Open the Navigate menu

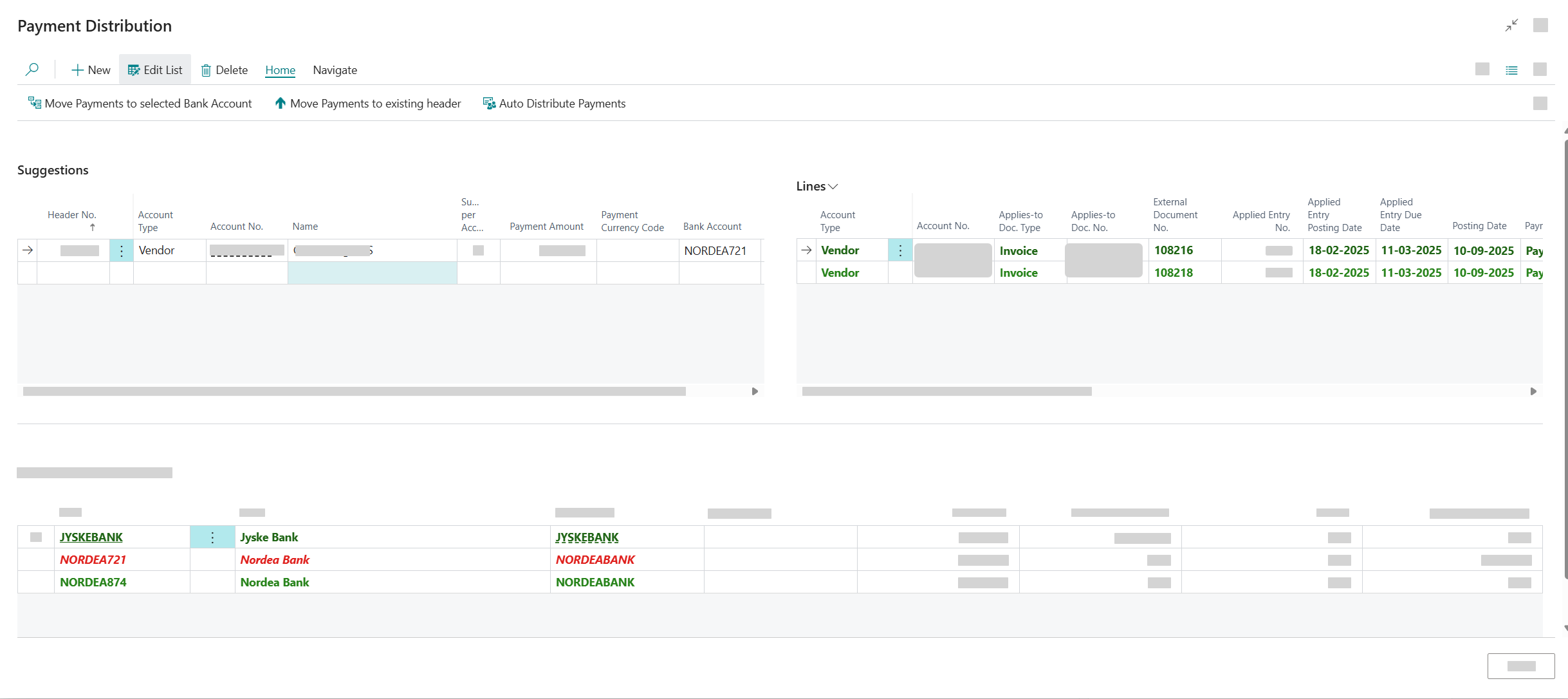[x=335, y=70]
